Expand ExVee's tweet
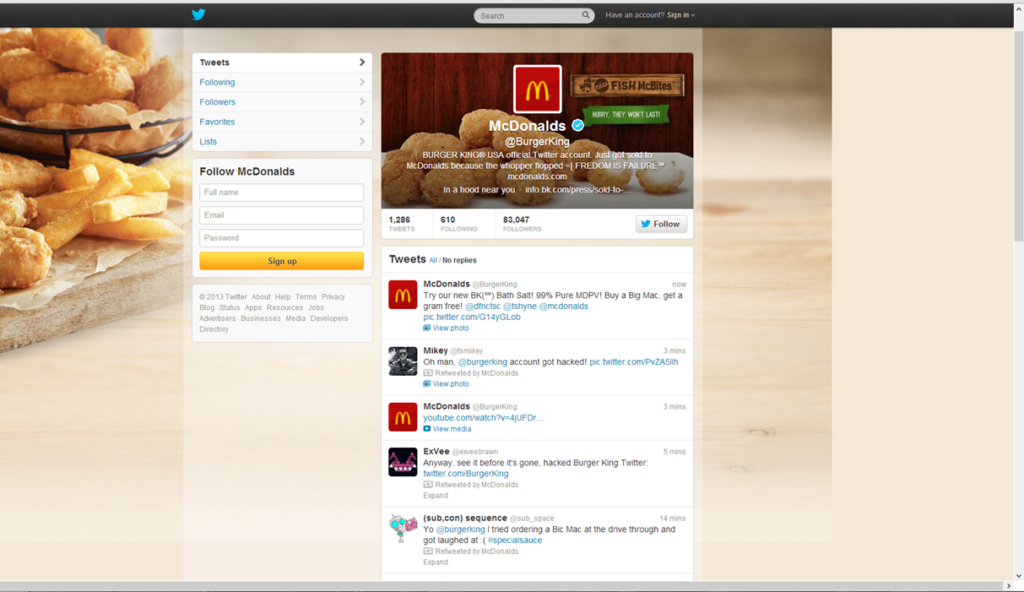1024x592 pixels. click(x=435, y=495)
